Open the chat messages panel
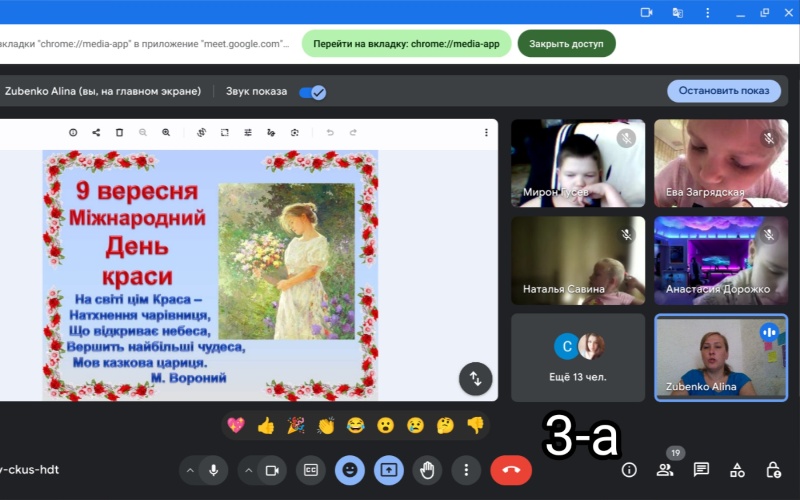Viewport: 800px width, 500px height. coord(702,470)
